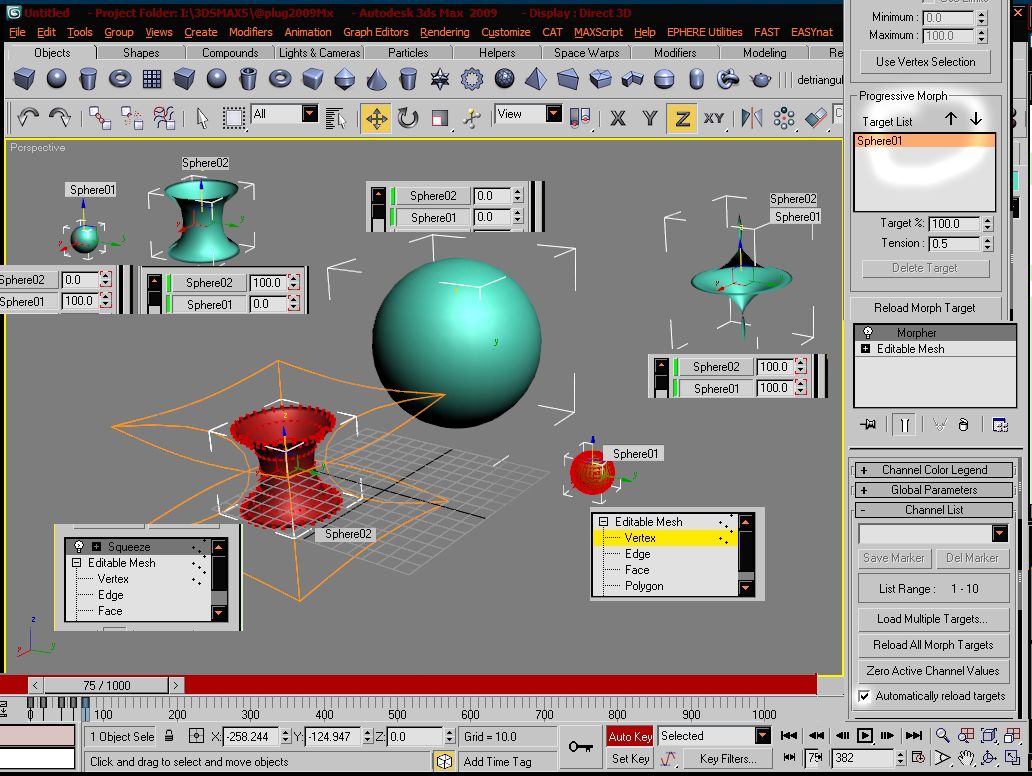
Task: Toggle the Morpher modifier light bulb
Action: point(867,332)
